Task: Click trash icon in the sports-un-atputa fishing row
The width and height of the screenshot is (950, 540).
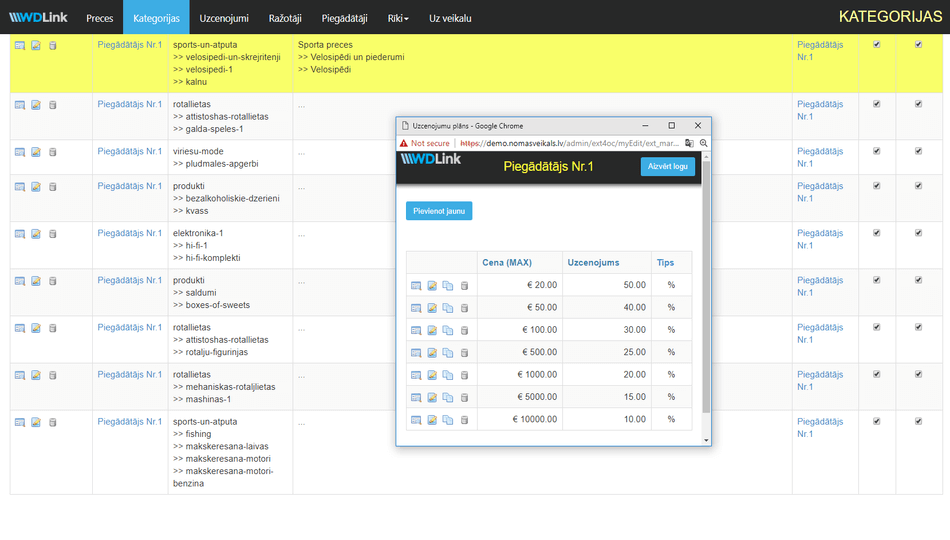Action: click(53, 422)
